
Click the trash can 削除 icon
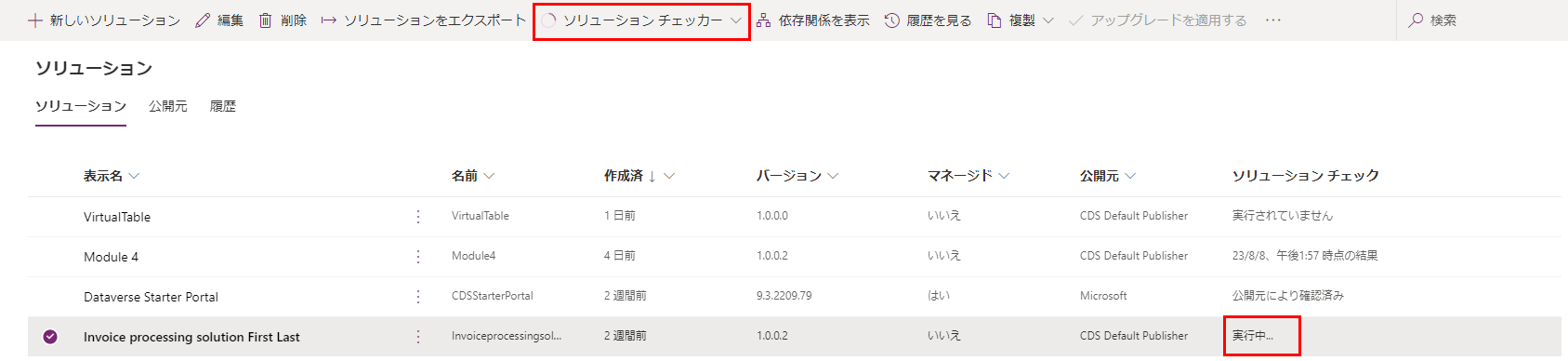[x=266, y=20]
